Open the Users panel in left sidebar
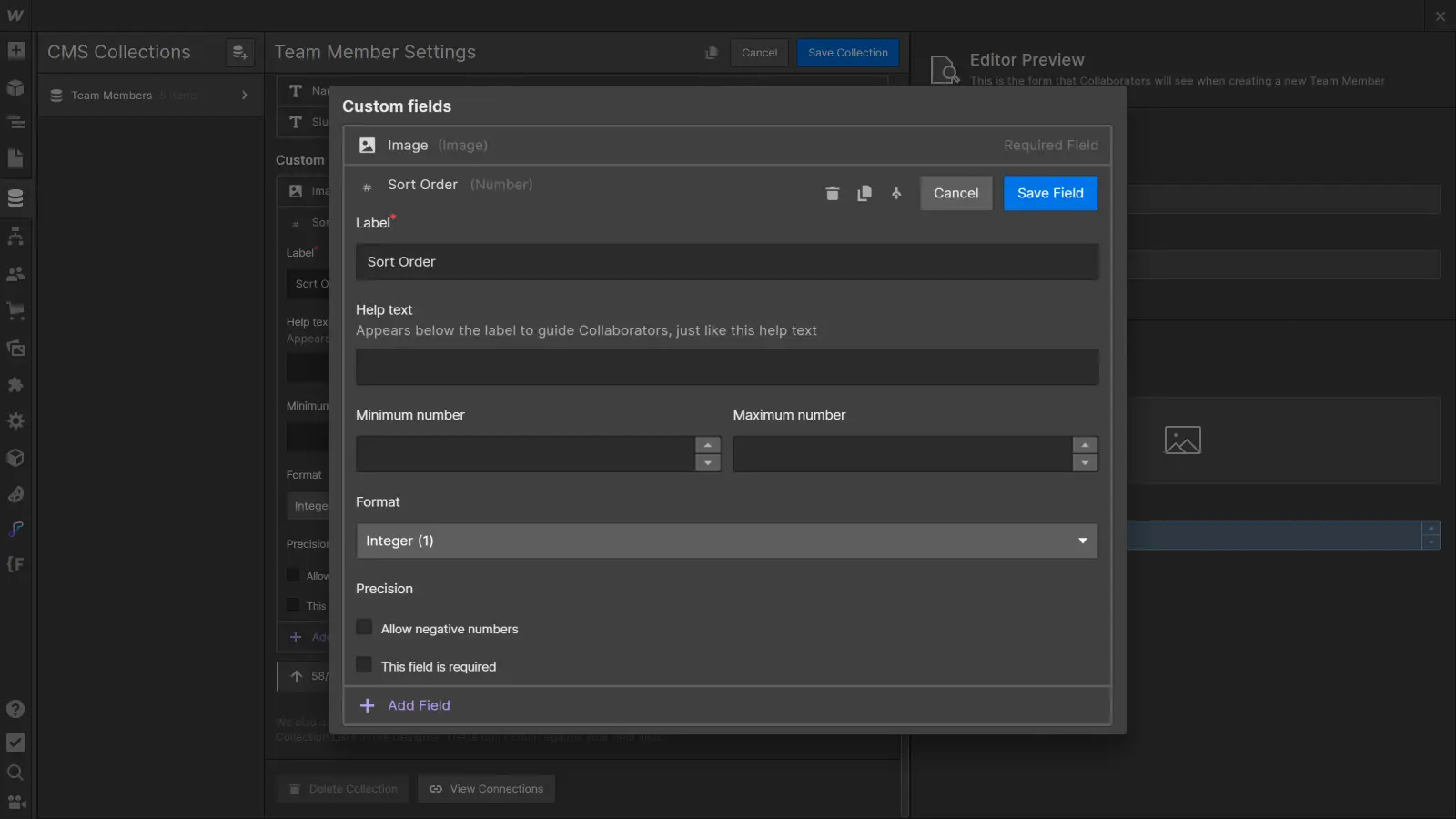Viewport: 1456px width, 819px height. (15, 273)
